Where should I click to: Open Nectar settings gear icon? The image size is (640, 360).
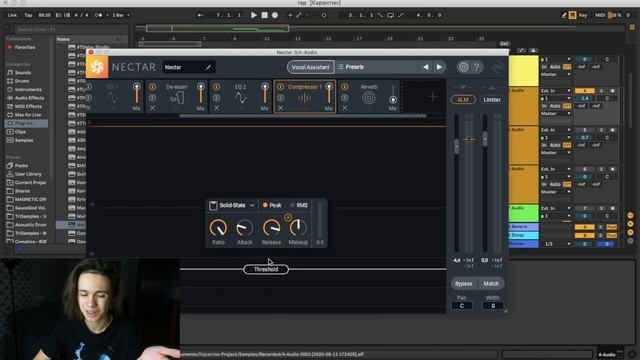coord(463,67)
